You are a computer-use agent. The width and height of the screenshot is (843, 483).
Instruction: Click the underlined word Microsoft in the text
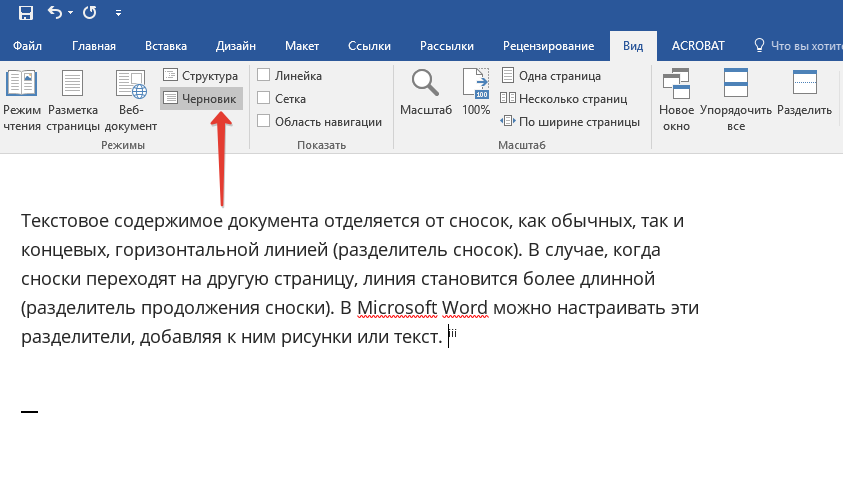(x=397, y=308)
